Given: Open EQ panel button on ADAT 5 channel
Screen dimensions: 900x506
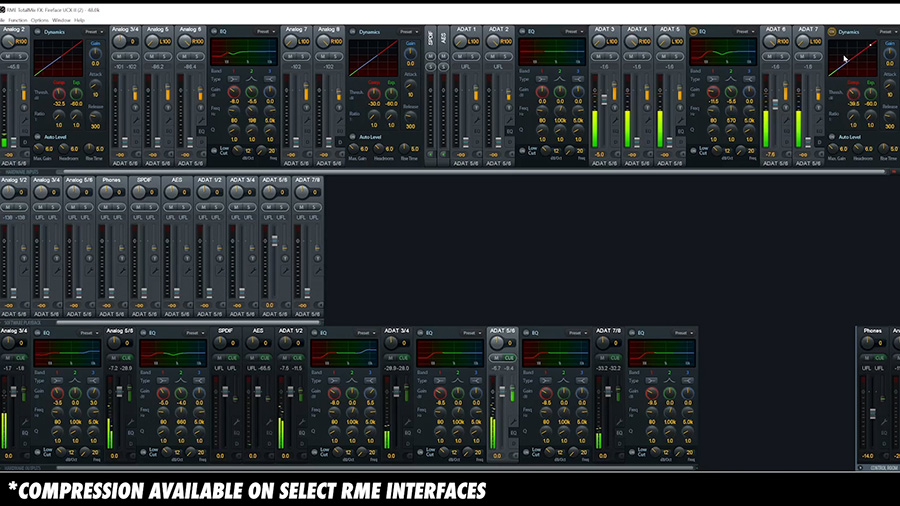Looking at the screenshot, I should (x=680, y=131).
